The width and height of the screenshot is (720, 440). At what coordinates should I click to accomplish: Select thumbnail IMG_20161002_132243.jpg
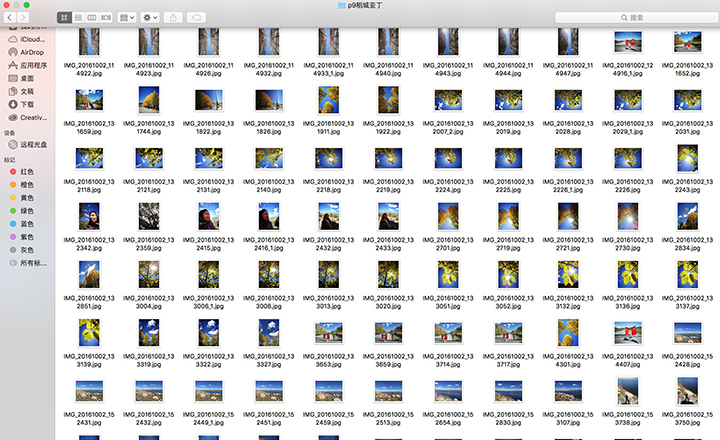(x=687, y=158)
